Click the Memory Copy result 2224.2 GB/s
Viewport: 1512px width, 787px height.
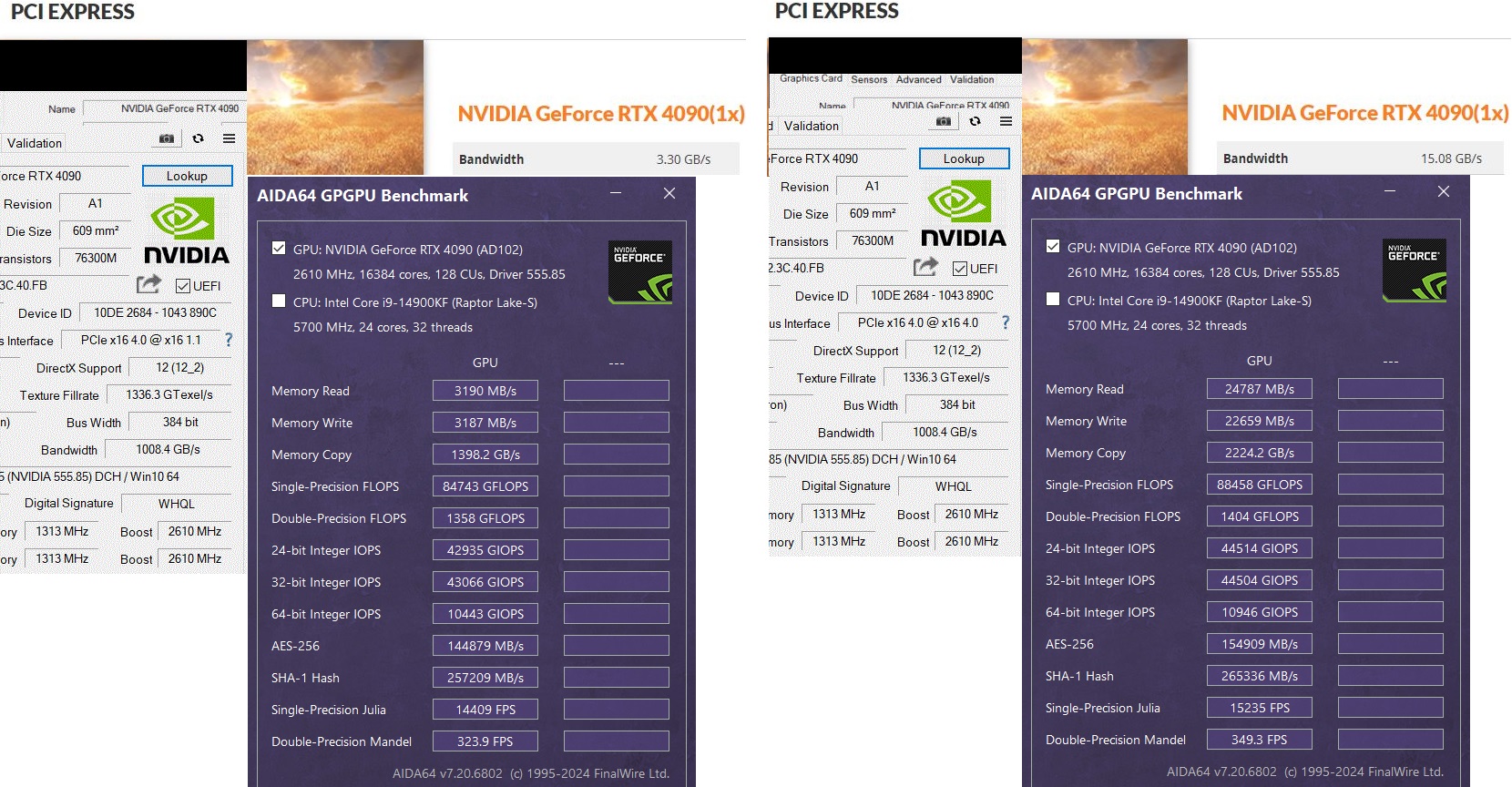1260,453
